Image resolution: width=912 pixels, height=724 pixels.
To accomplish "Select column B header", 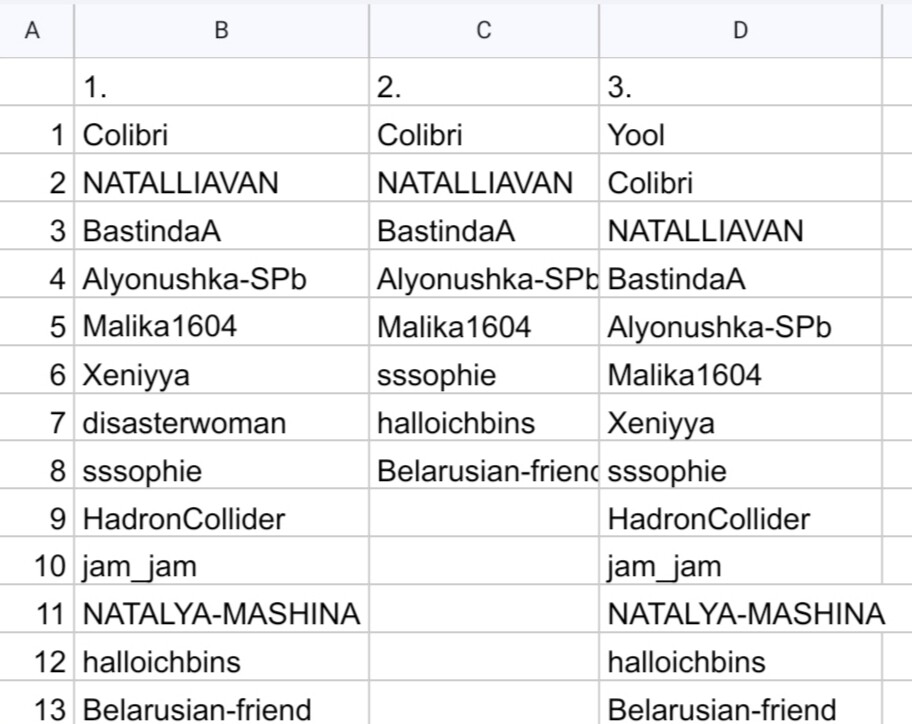I will pos(222,31).
